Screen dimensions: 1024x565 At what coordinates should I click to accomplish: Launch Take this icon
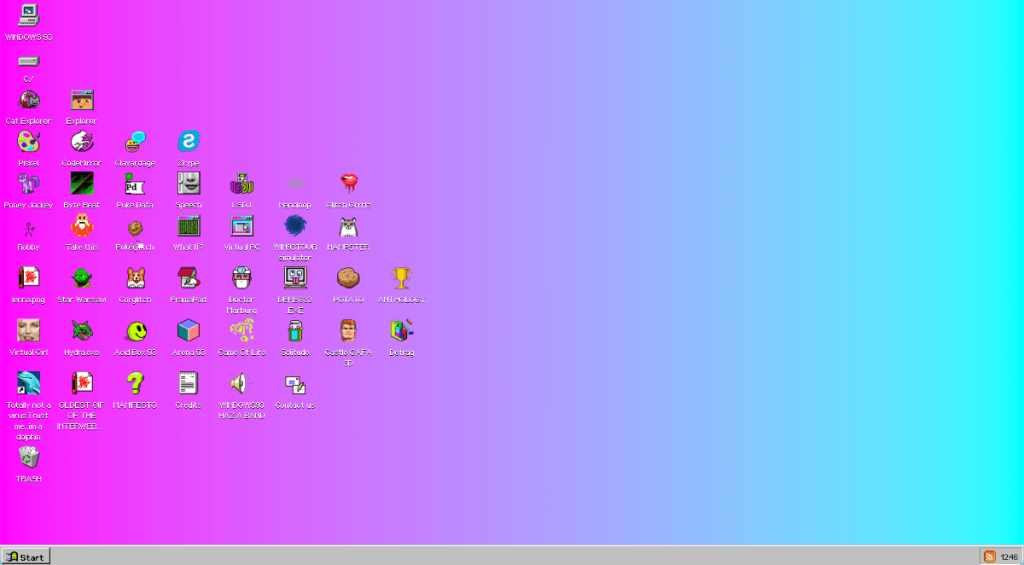[82, 226]
